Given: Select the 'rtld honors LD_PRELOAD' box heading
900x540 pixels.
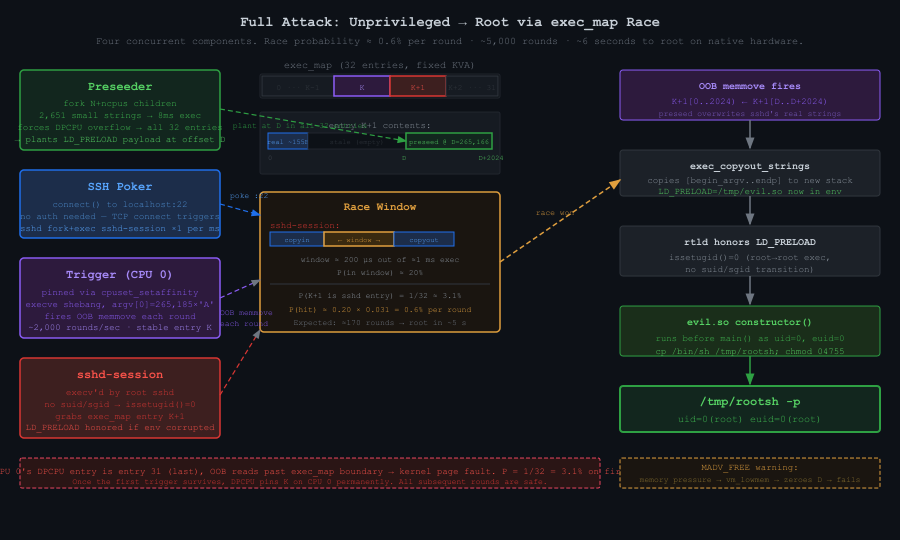Looking at the screenshot, I should pos(750,242).
